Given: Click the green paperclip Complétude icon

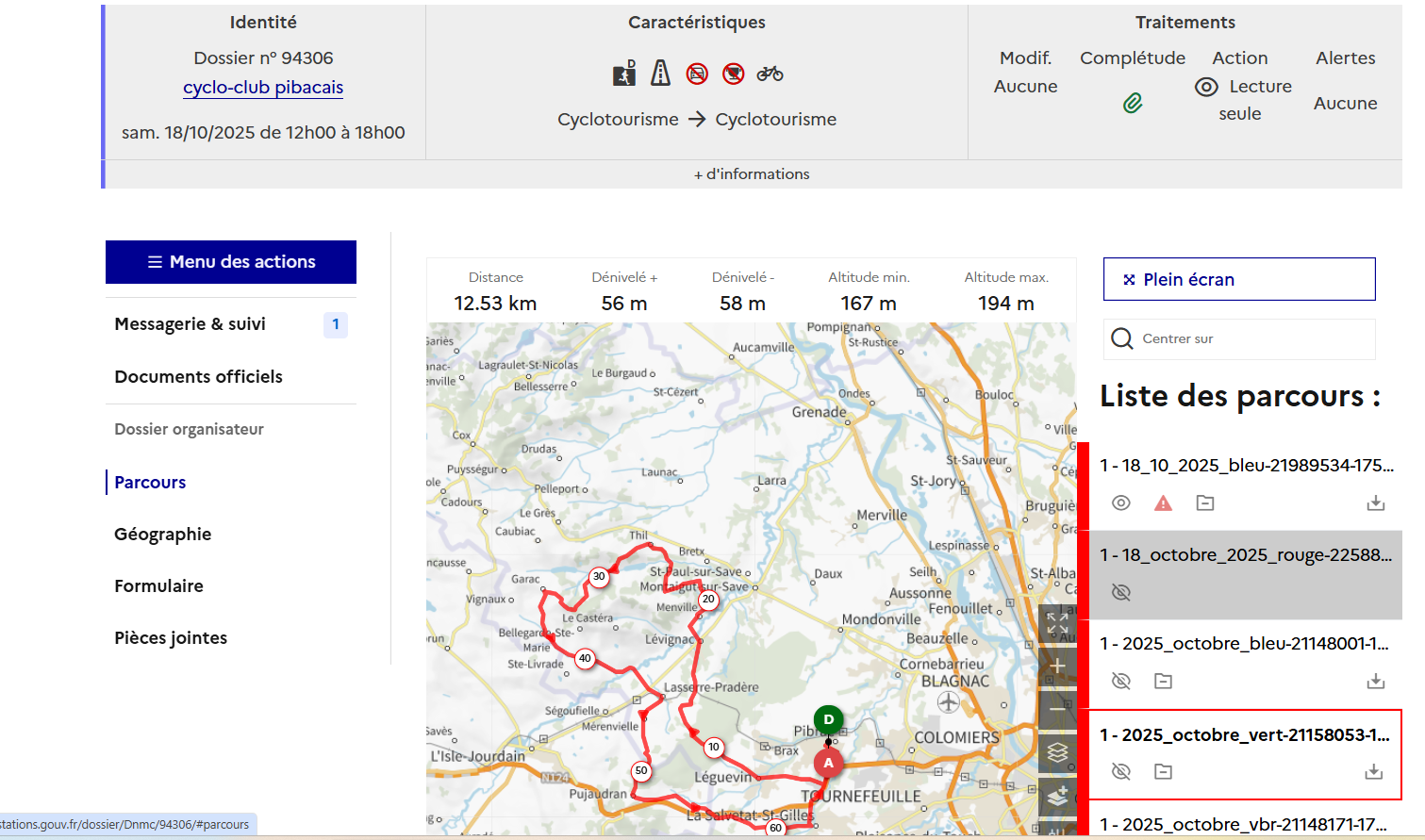Looking at the screenshot, I should click(1133, 103).
